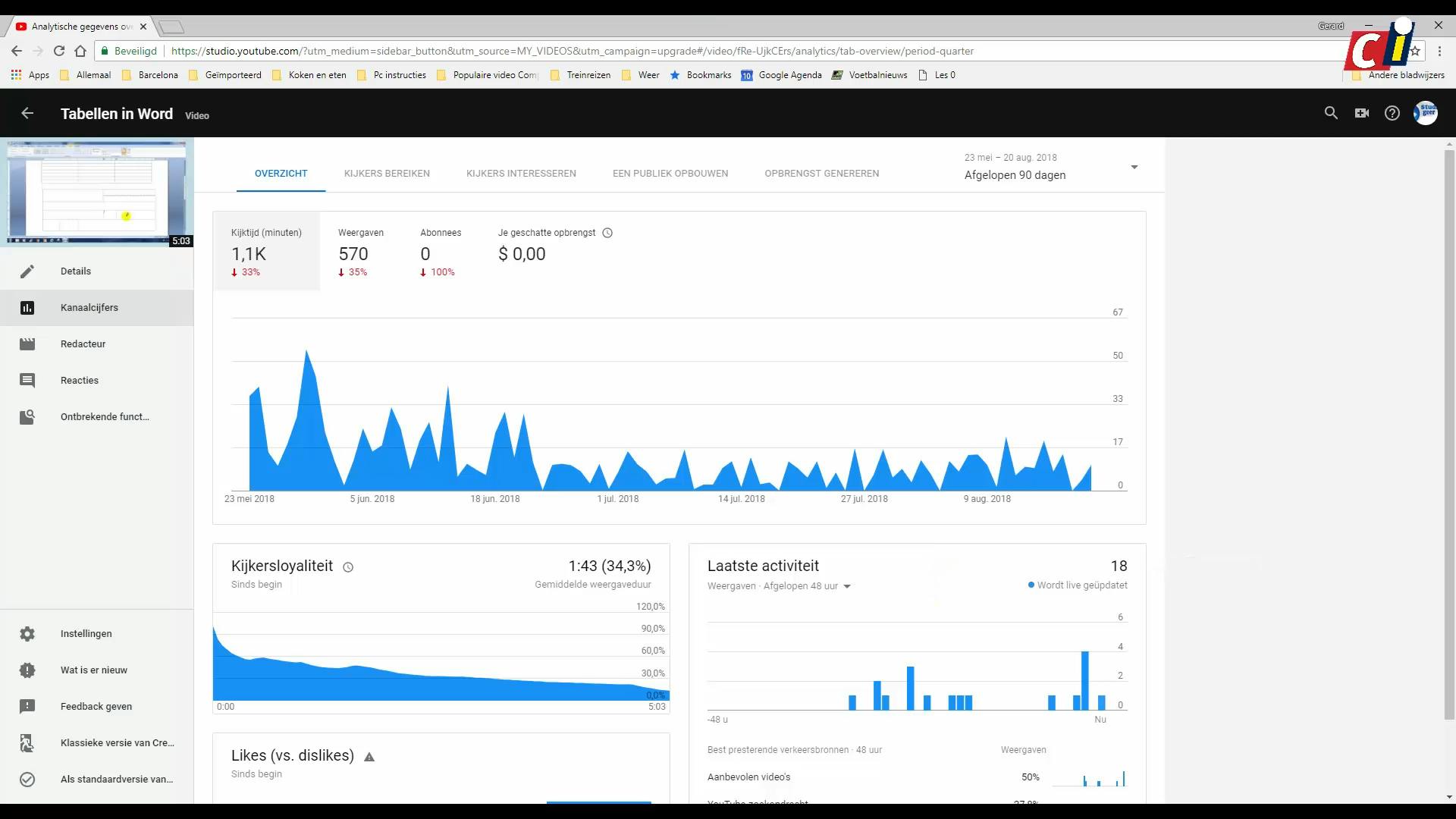Open the Details pencil icon

click(x=27, y=271)
